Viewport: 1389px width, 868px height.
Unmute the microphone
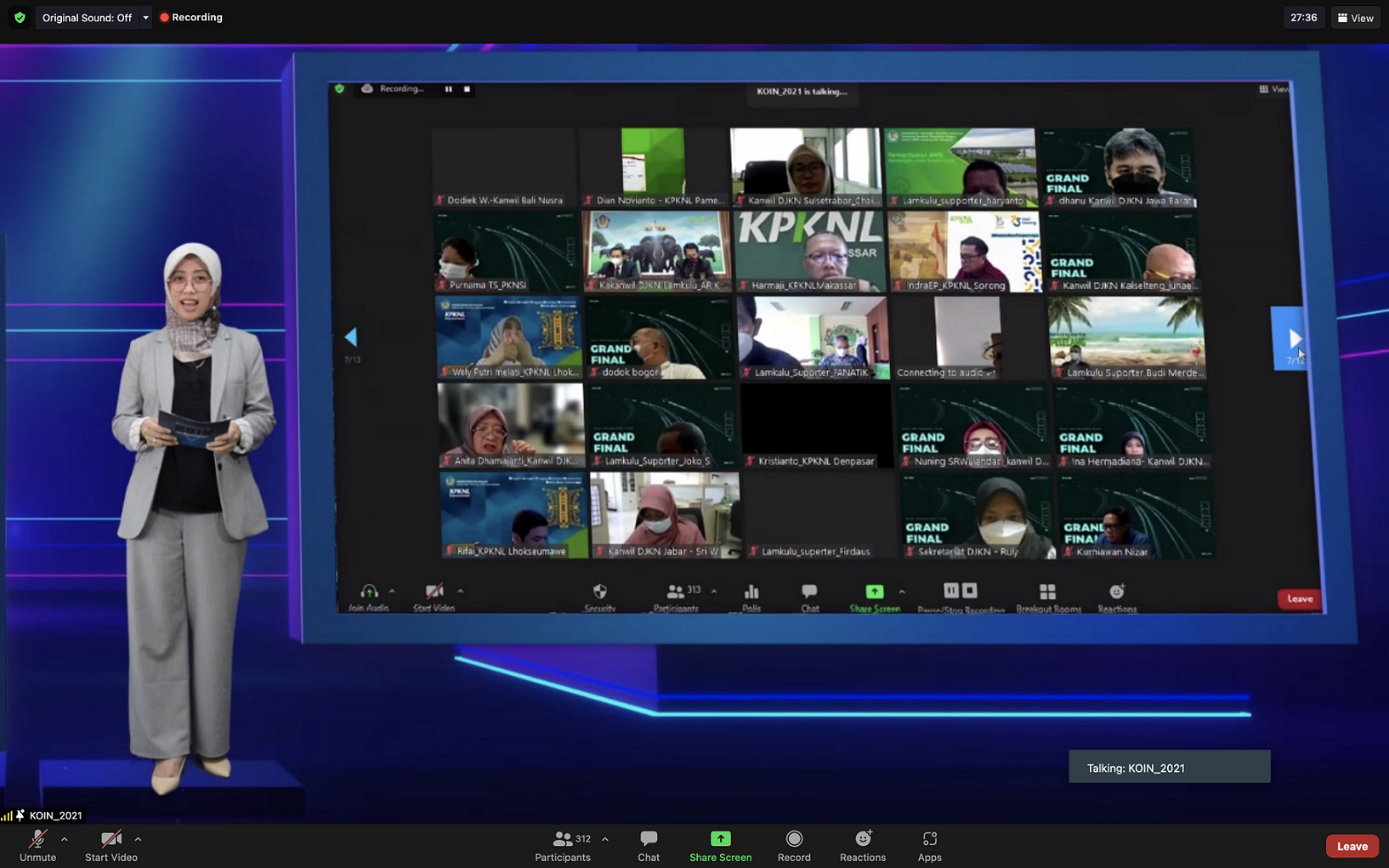[37, 846]
